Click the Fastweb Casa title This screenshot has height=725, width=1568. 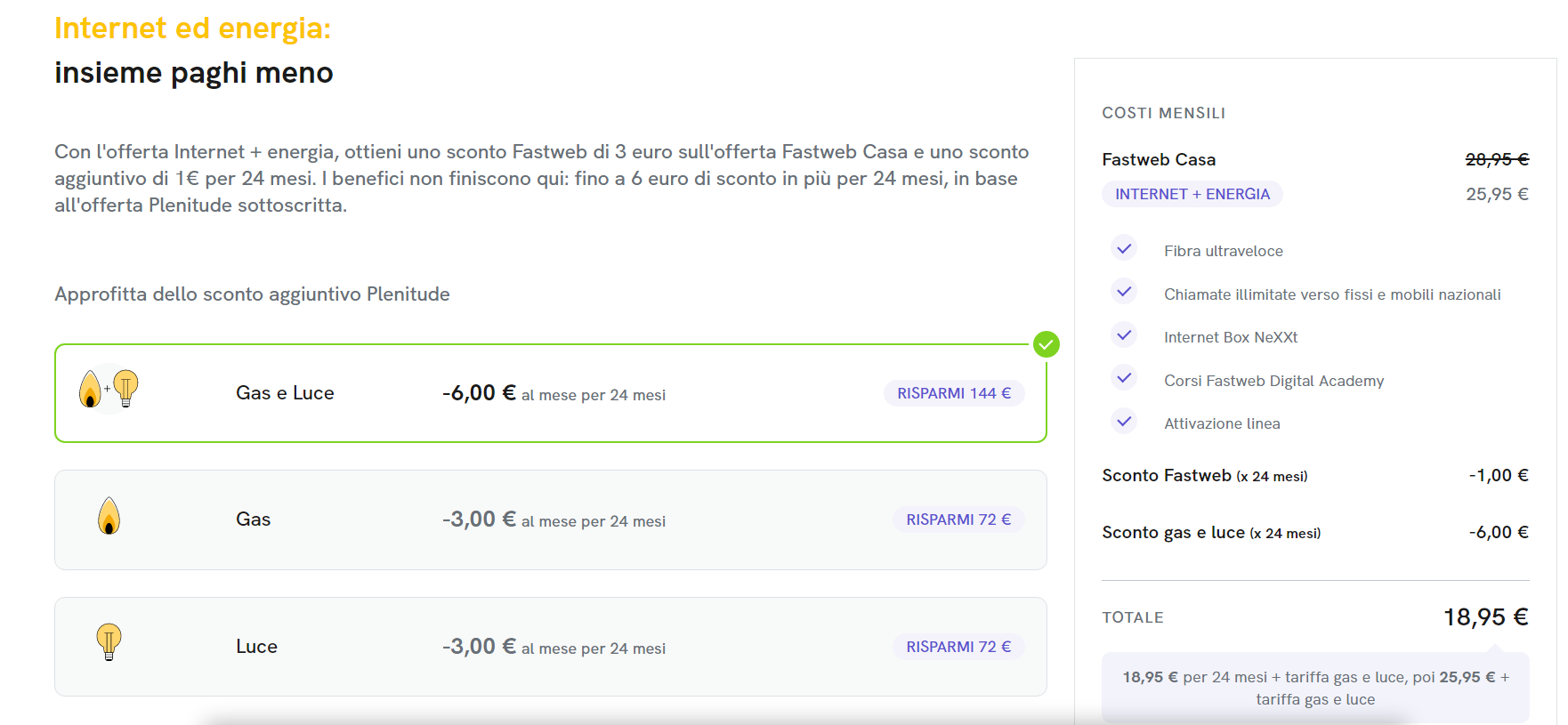pyautogui.click(x=1159, y=159)
